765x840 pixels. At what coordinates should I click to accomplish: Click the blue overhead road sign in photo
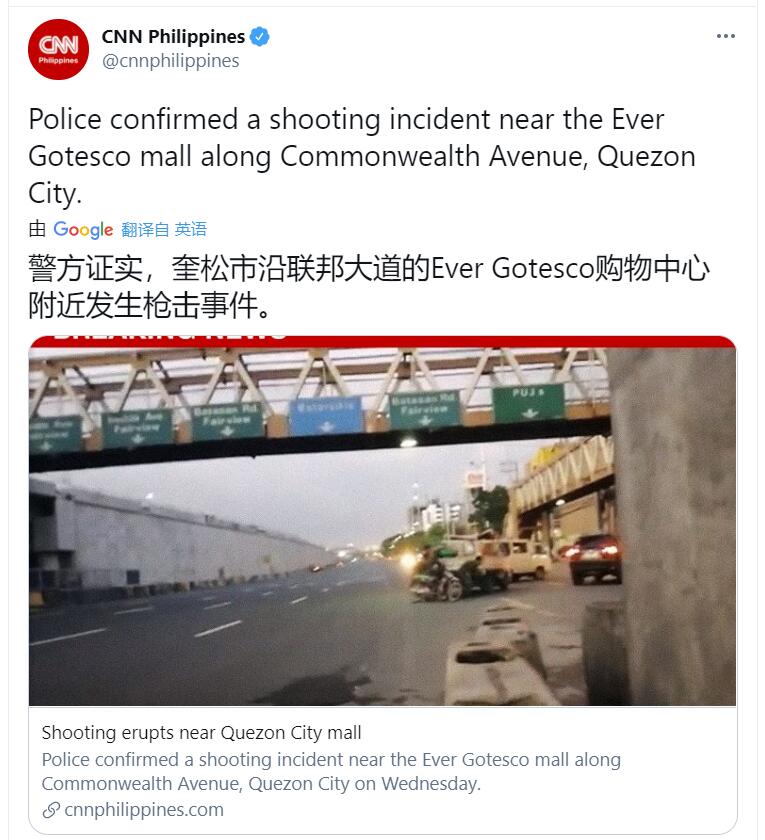[326, 416]
